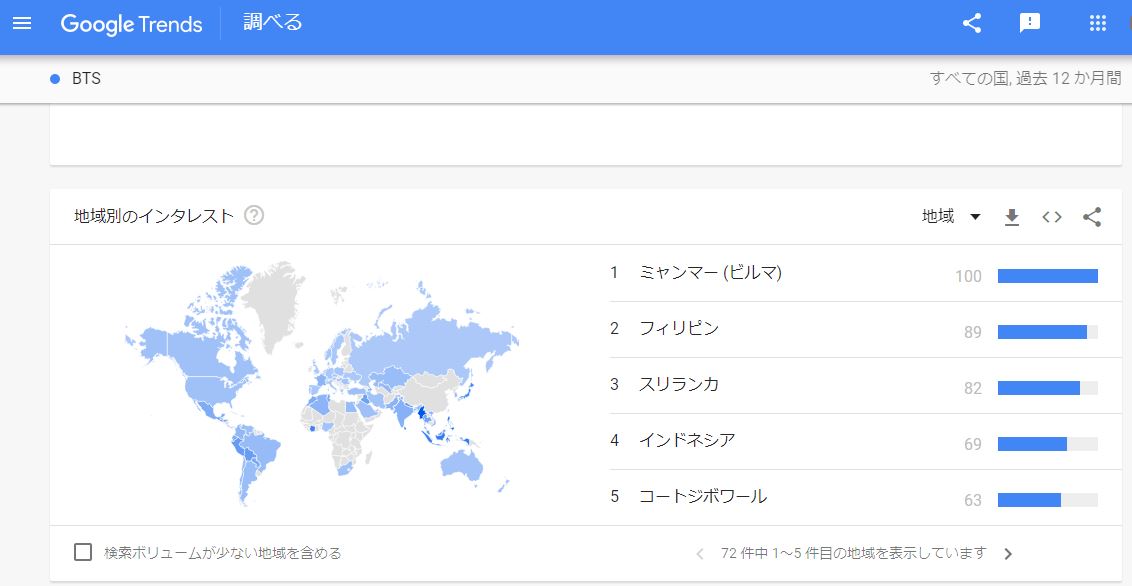Open the hamburger main menu
This screenshot has width=1132, height=586.
(x=22, y=23)
